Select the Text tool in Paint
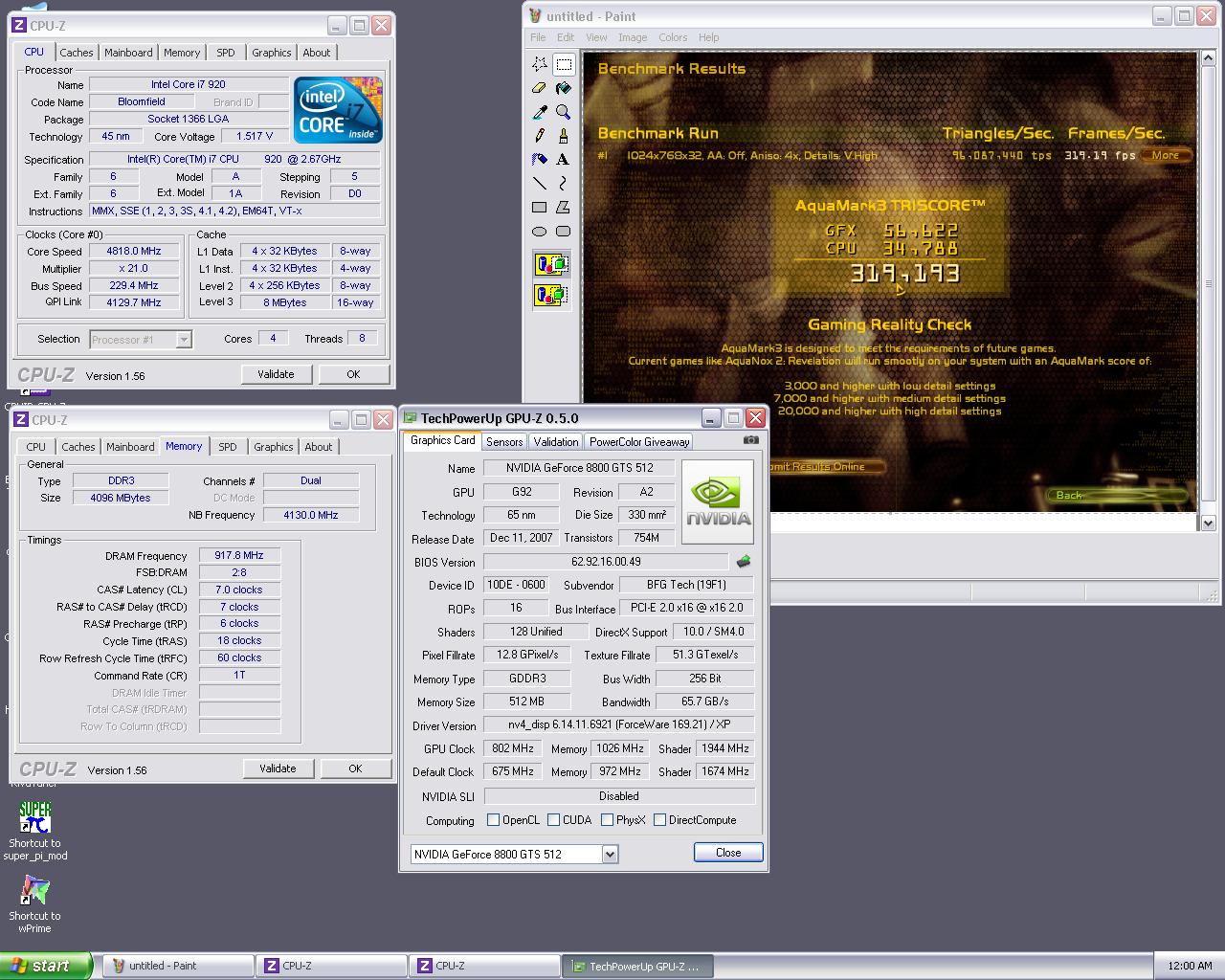This screenshot has width=1225, height=980. pos(564,160)
